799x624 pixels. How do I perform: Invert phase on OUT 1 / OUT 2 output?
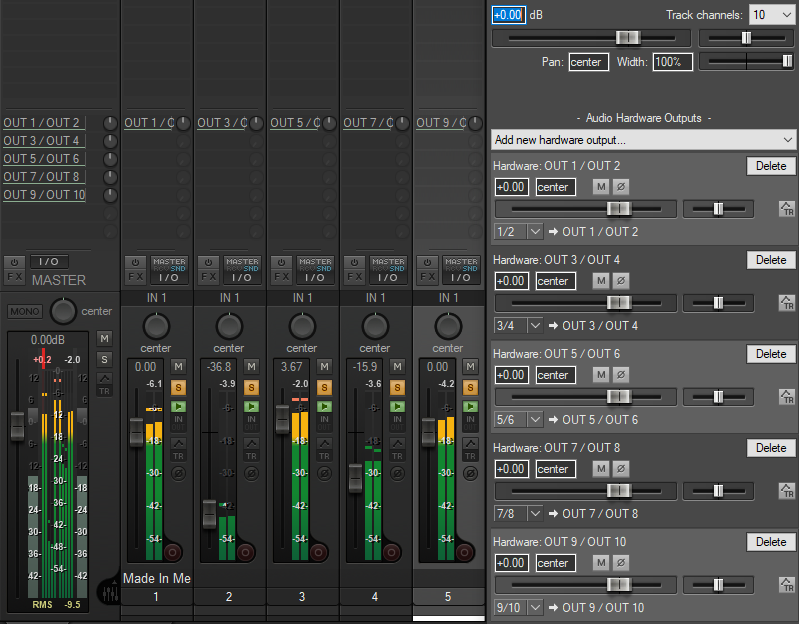(x=621, y=186)
